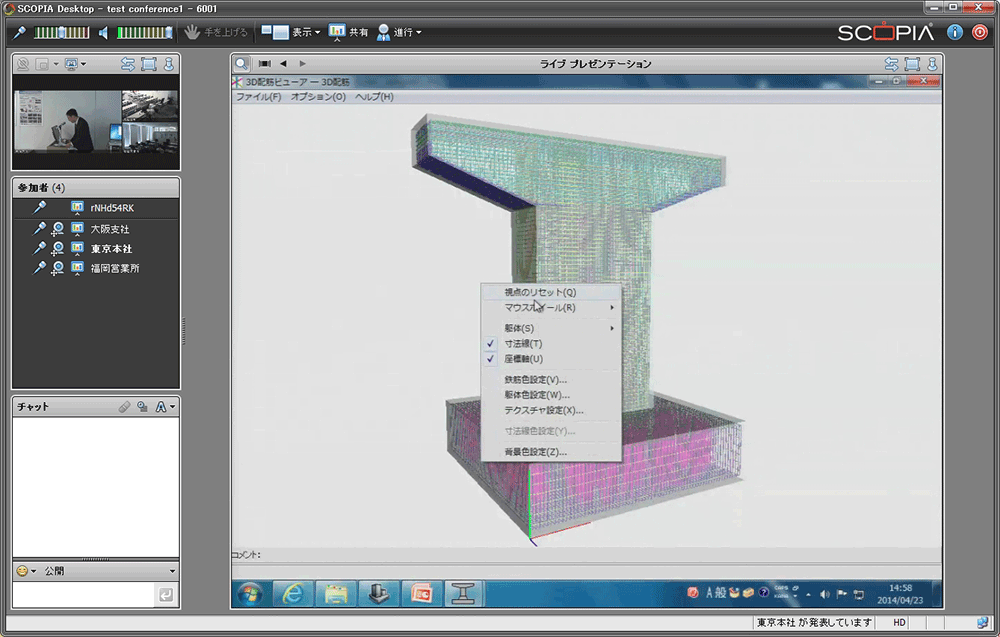Make the video panel full screen

point(149,64)
